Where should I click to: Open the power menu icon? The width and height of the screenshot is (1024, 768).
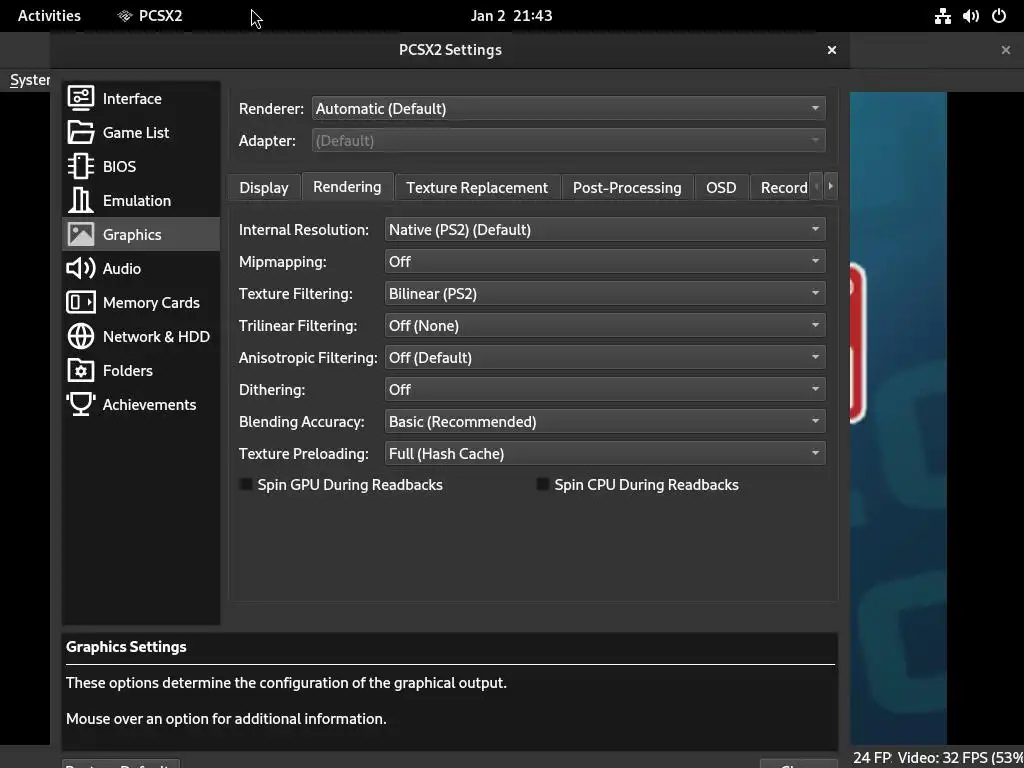point(999,16)
